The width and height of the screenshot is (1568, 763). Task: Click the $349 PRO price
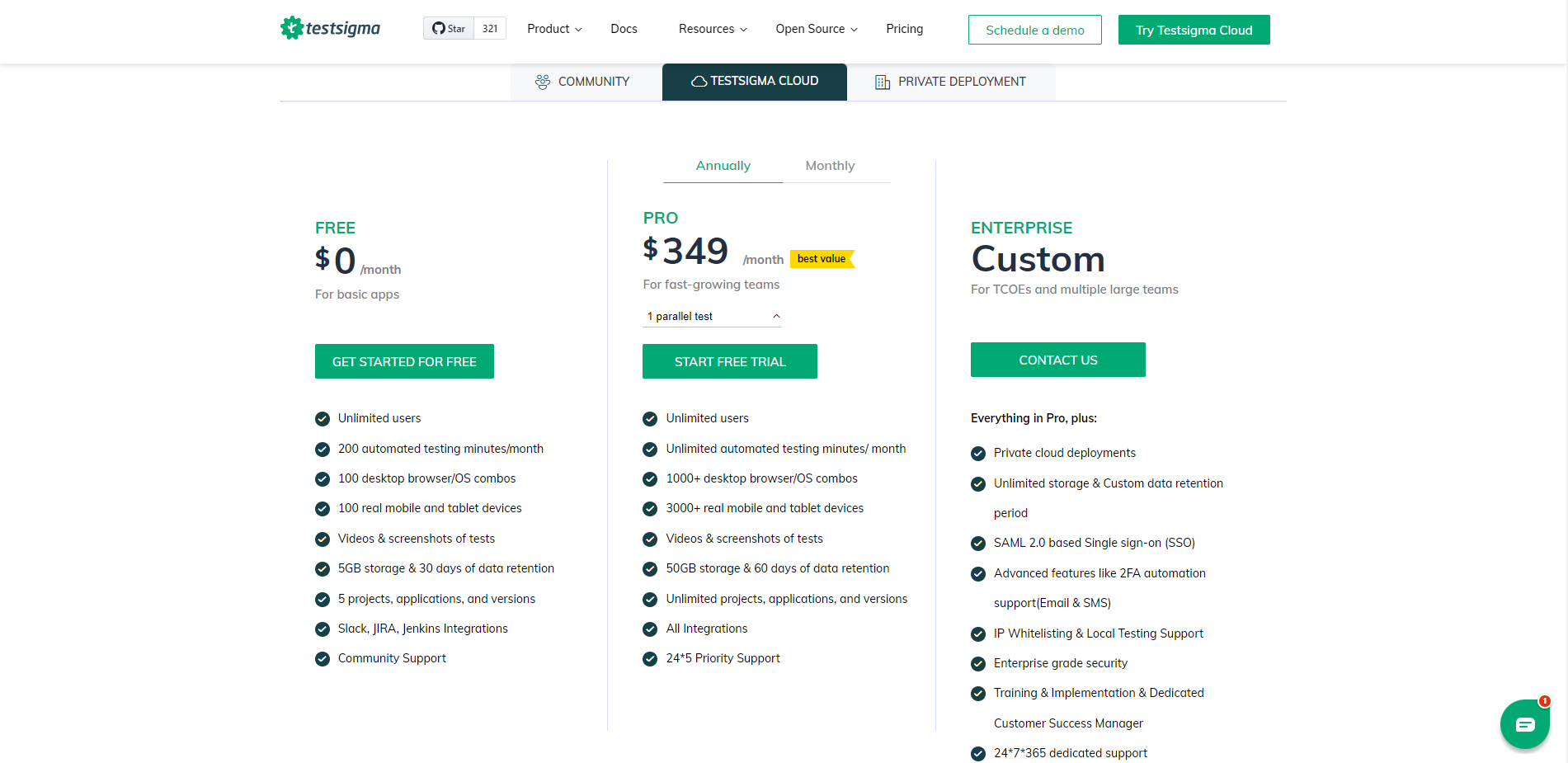pyautogui.click(x=685, y=251)
